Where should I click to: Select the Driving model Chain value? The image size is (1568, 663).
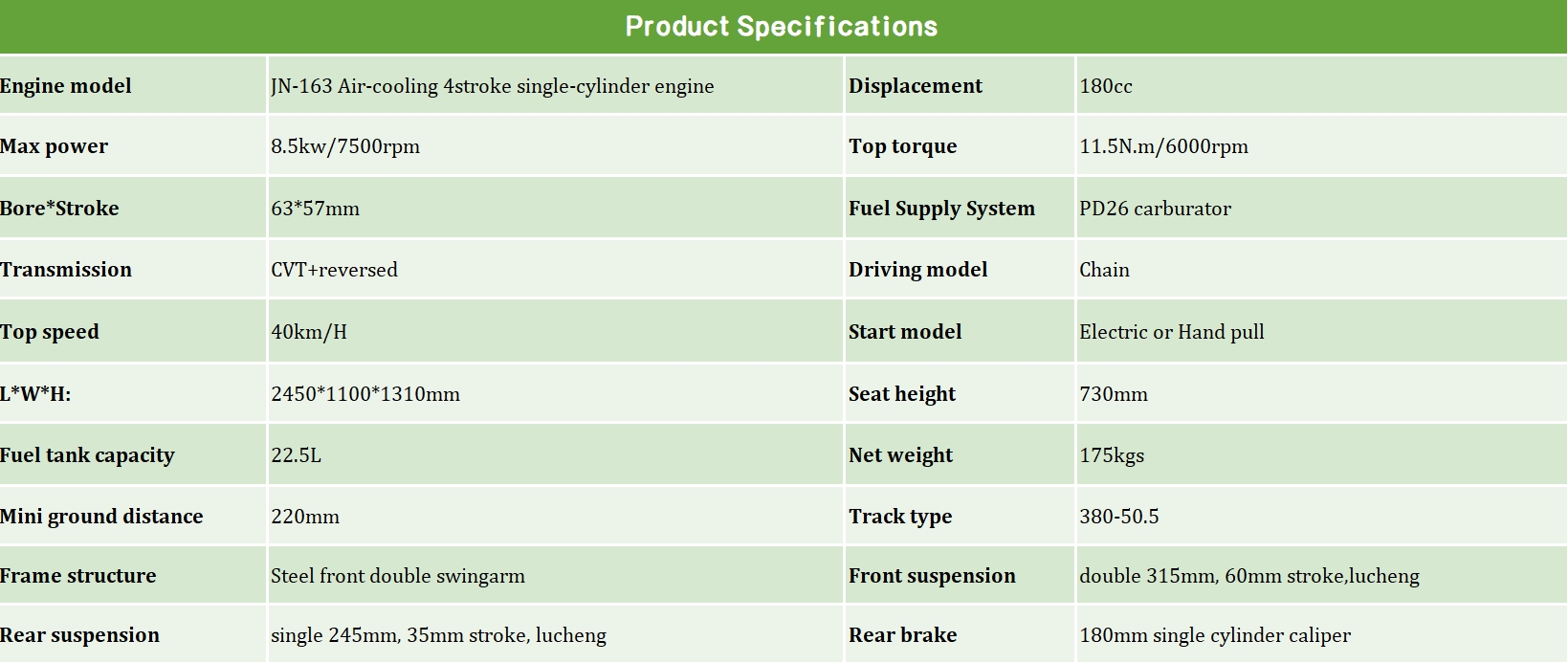(1104, 270)
